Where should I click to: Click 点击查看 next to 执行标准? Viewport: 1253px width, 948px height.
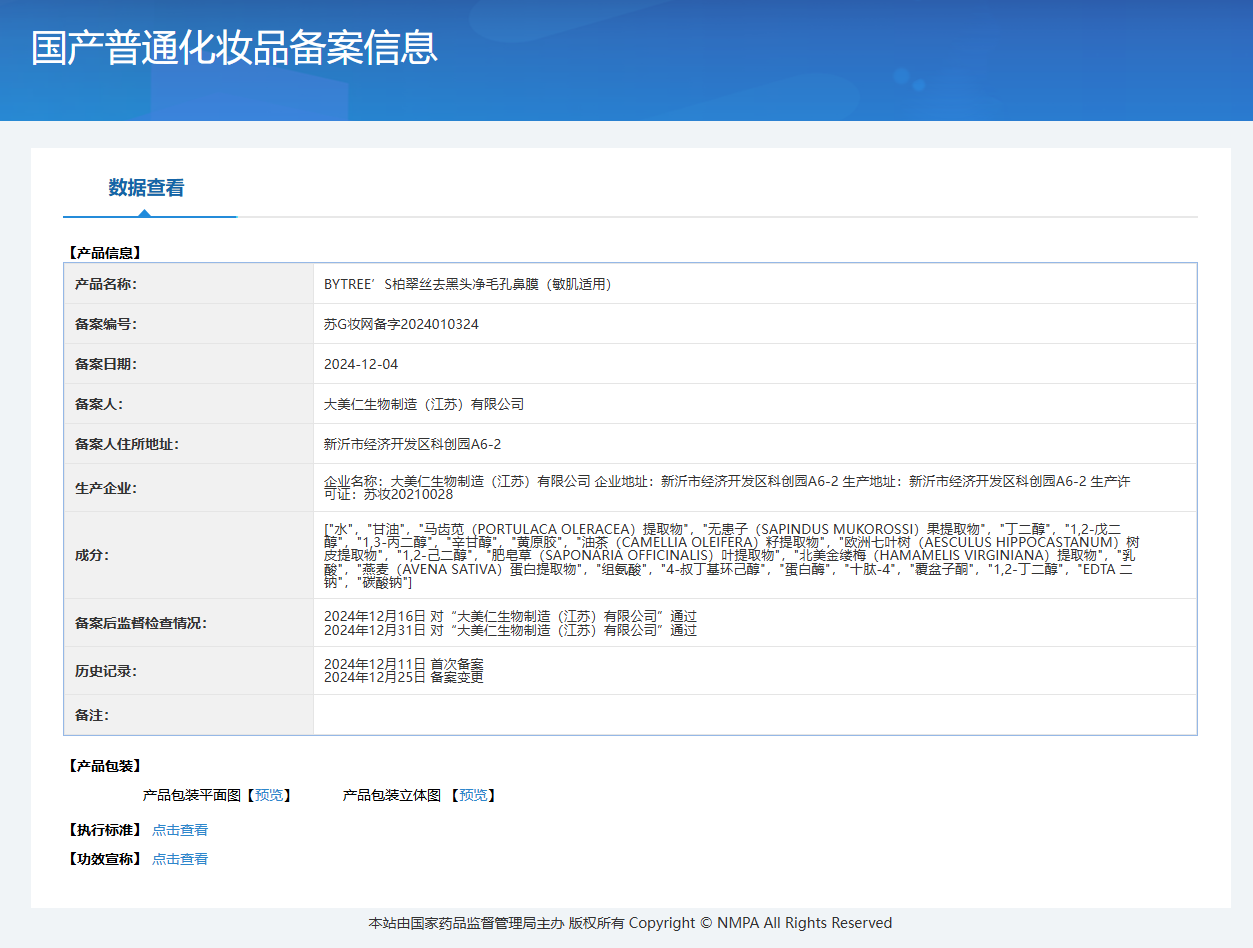point(180,830)
